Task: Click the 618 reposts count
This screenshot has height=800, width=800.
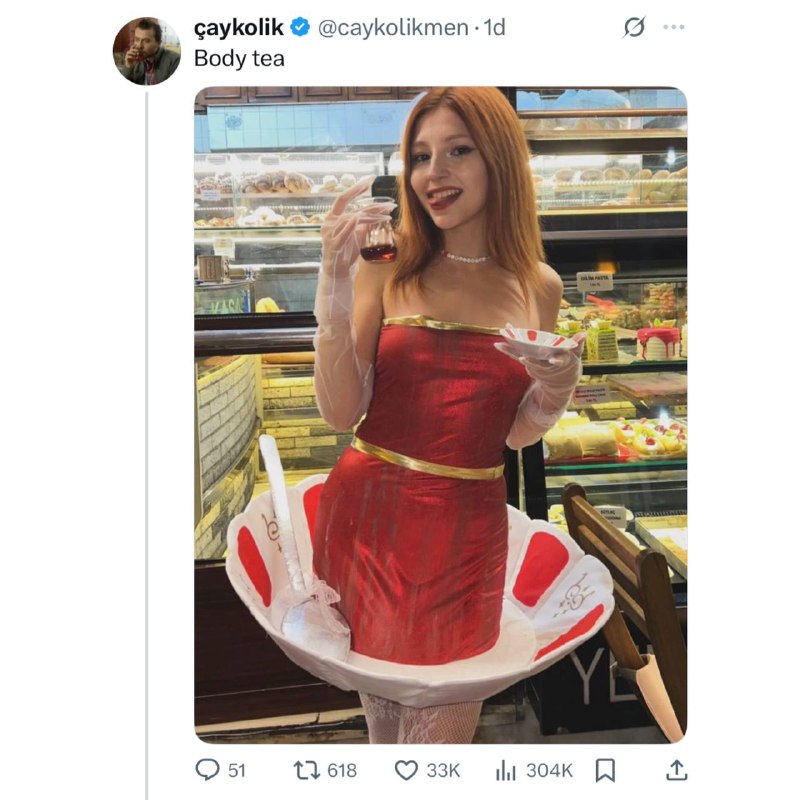Action: point(342,770)
